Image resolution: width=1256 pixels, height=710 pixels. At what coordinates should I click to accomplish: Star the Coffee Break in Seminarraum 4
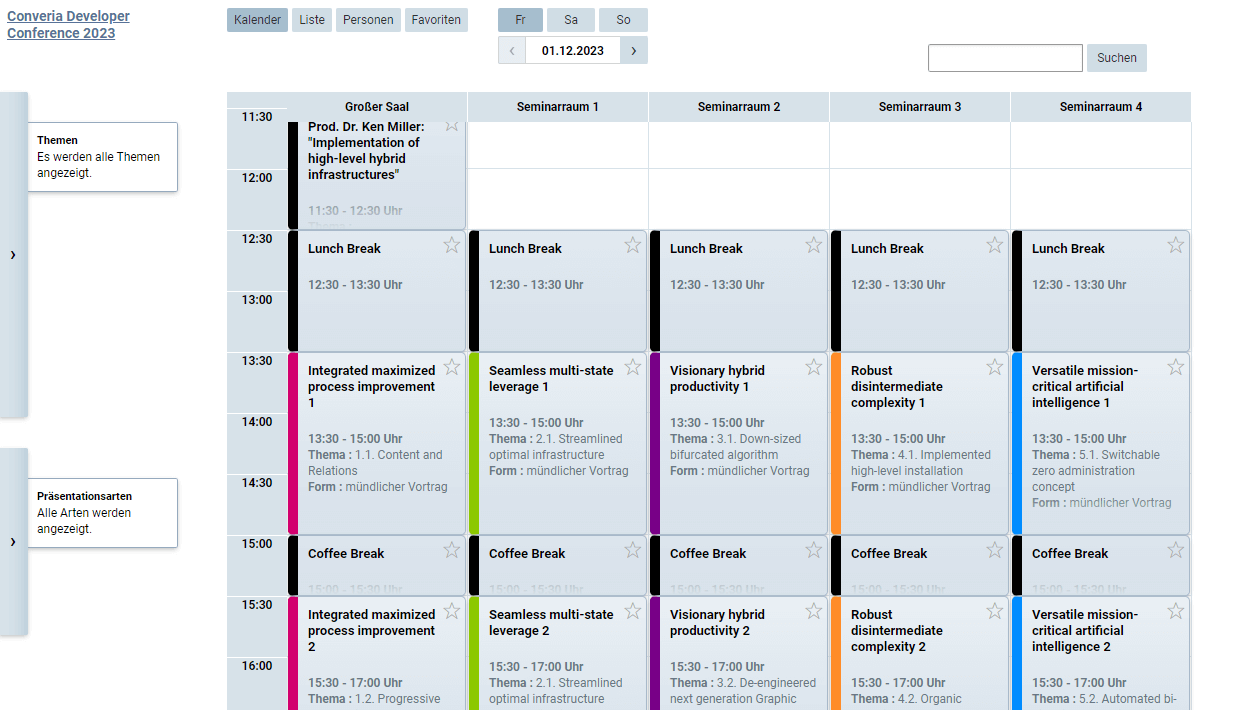1176,550
